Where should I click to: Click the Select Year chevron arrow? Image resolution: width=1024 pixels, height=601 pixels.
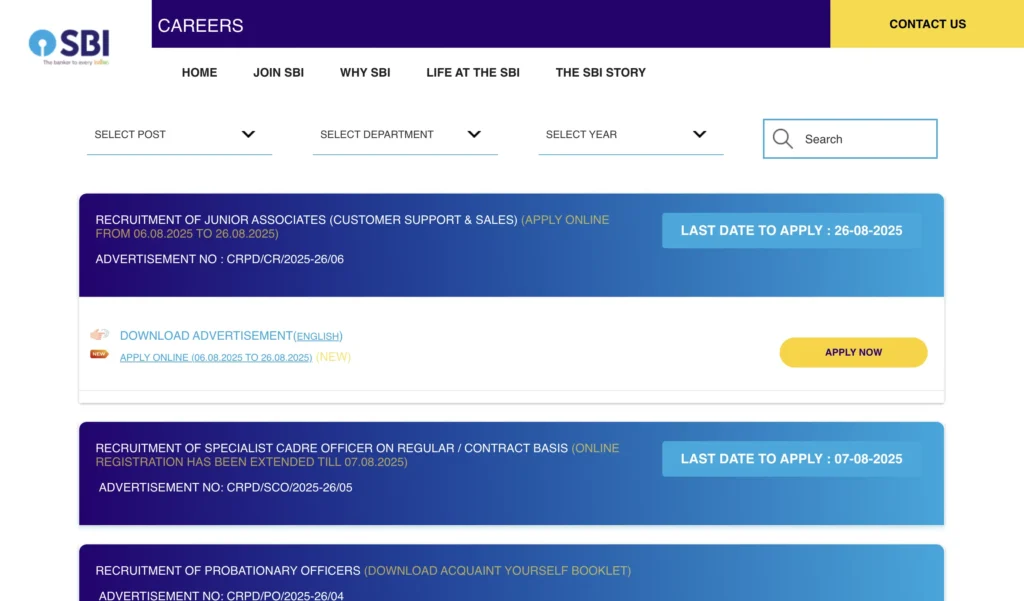click(699, 134)
